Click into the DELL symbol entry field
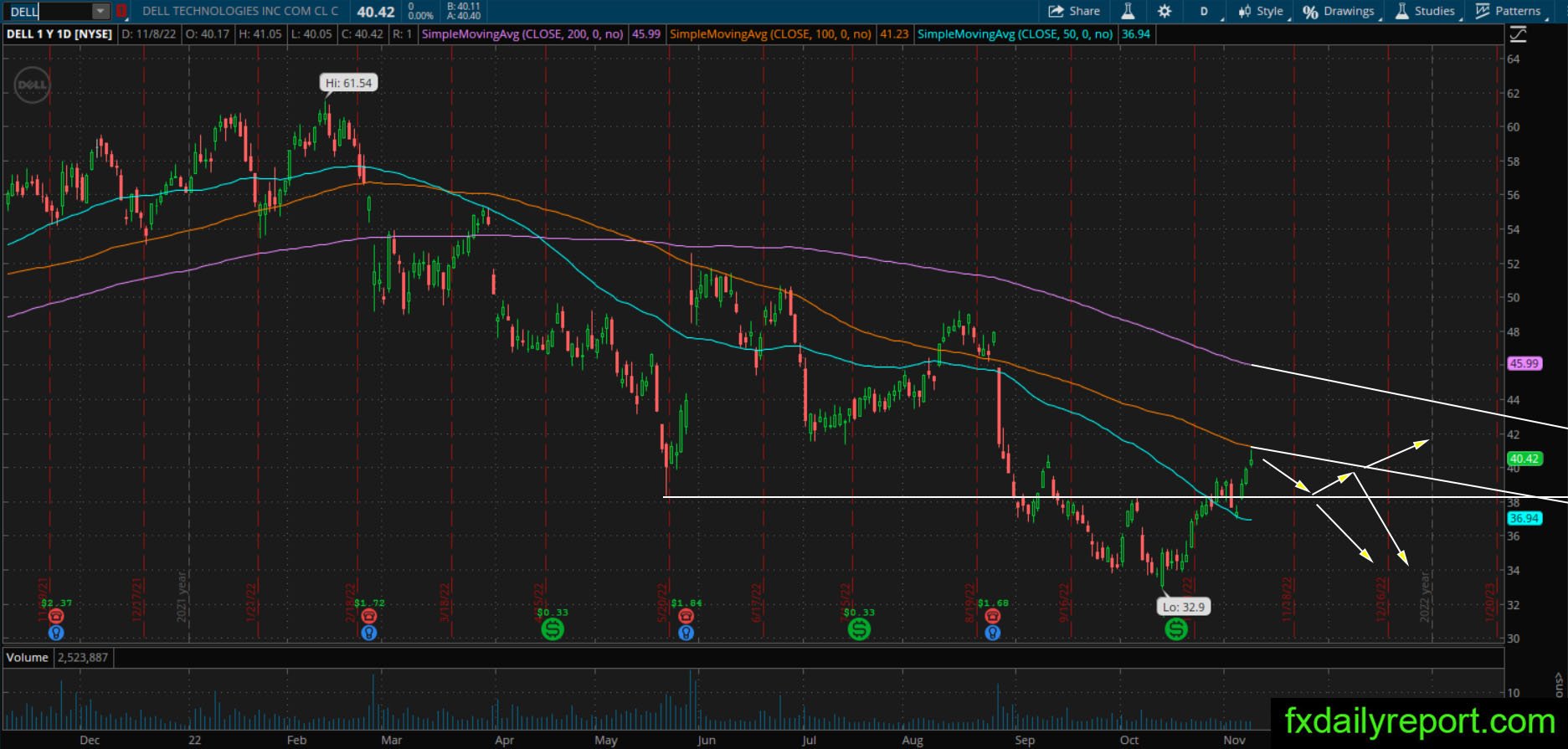1568x749 pixels. pyautogui.click(x=49, y=11)
